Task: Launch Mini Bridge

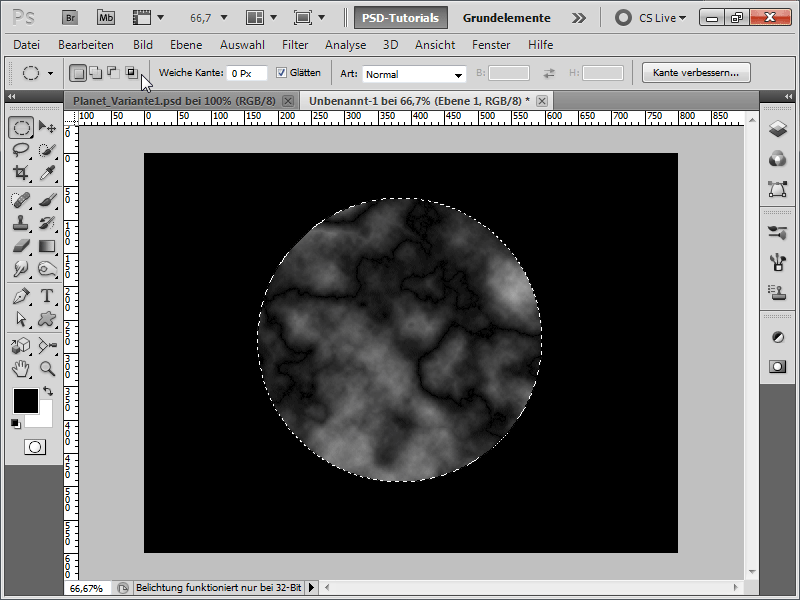Action: pyautogui.click(x=106, y=18)
